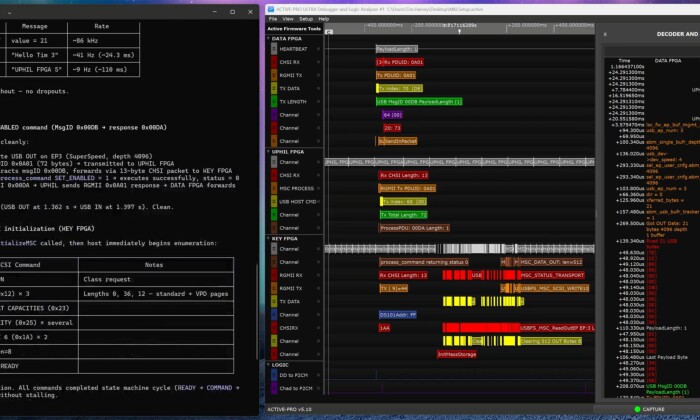
Task: Open the Help menu
Action: pyautogui.click(x=324, y=19)
